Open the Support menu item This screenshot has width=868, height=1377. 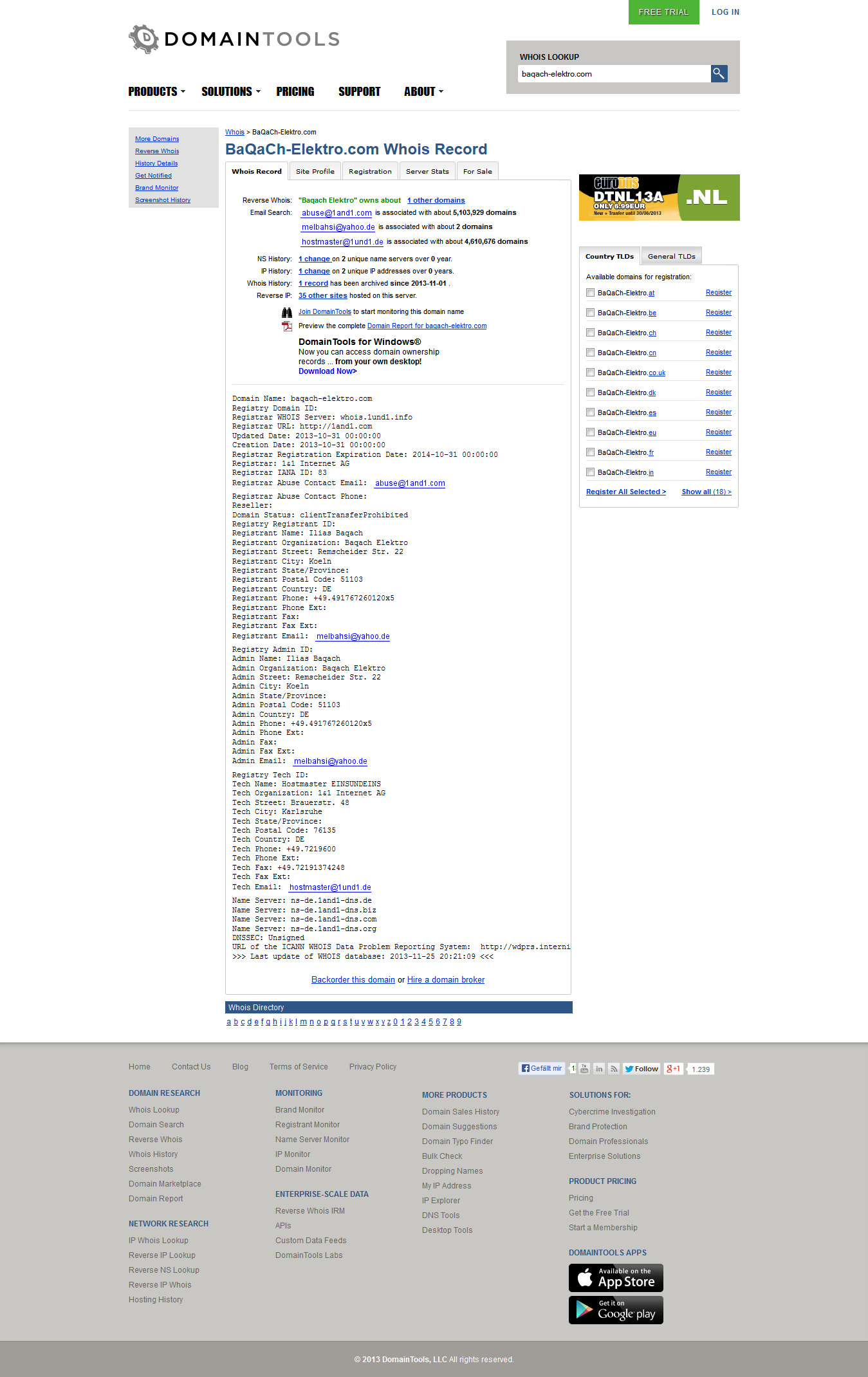point(359,91)
